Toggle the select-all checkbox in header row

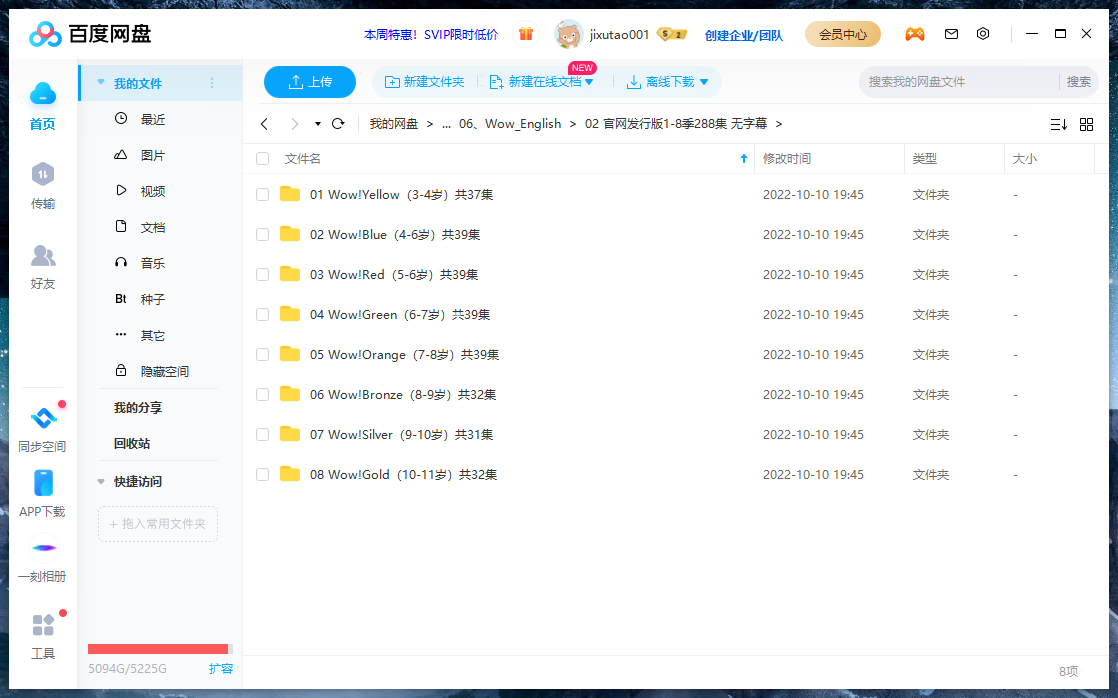pyautogui.click(x=263, y=158)
